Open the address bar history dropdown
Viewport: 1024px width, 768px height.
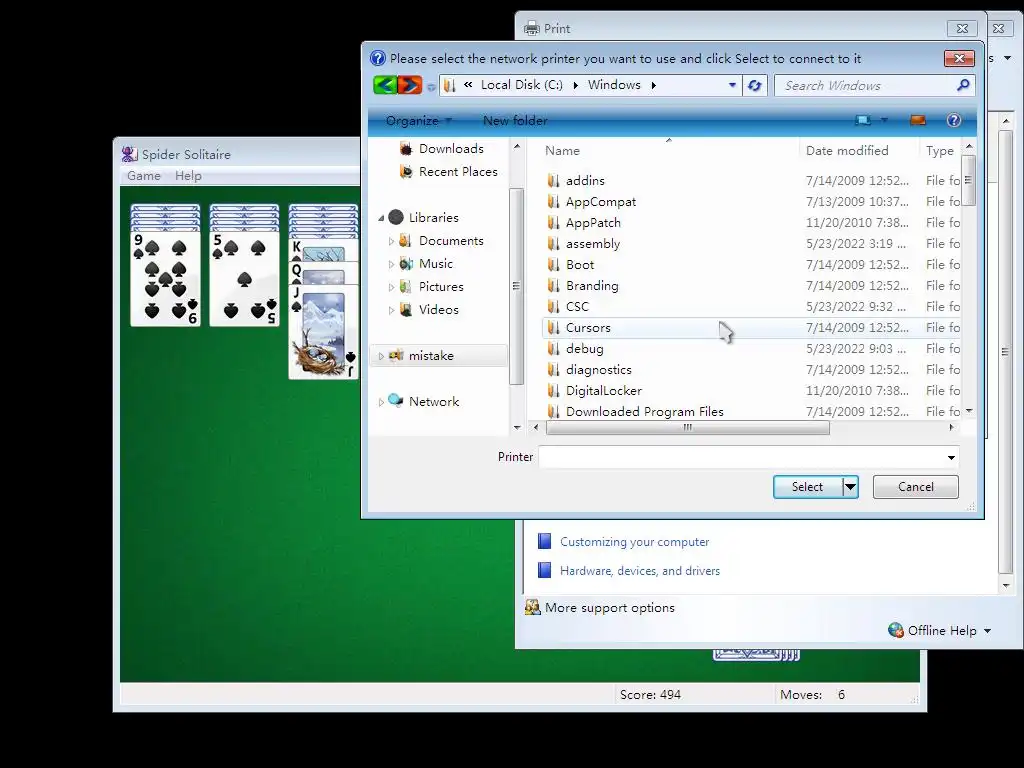(732, 86)
